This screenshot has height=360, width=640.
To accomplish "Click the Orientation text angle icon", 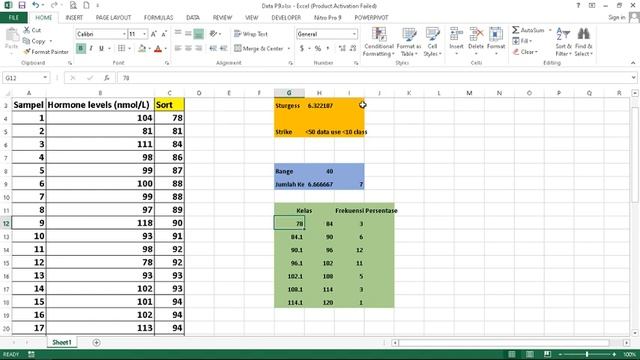I will (213, 34).
